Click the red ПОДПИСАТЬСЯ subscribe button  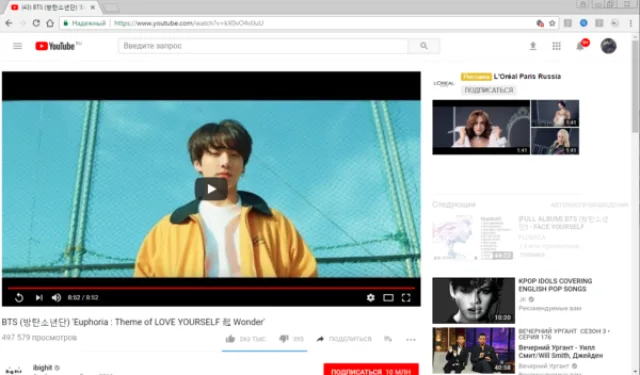pyautogui.click(x=371, y=369)
